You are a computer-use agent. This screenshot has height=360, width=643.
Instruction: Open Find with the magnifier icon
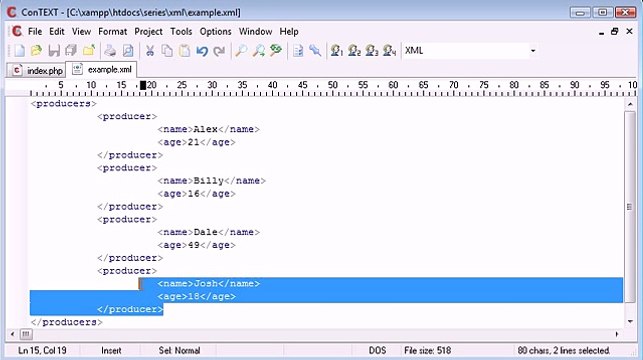tap(241, 51)
